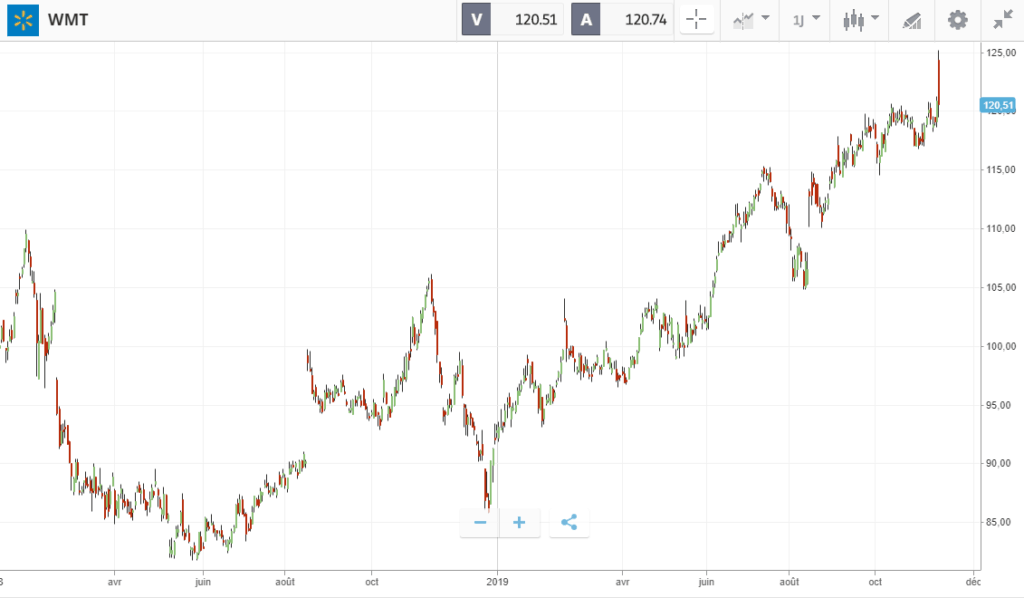Click the 90,00 price axis label

click(x=999, y=464)
